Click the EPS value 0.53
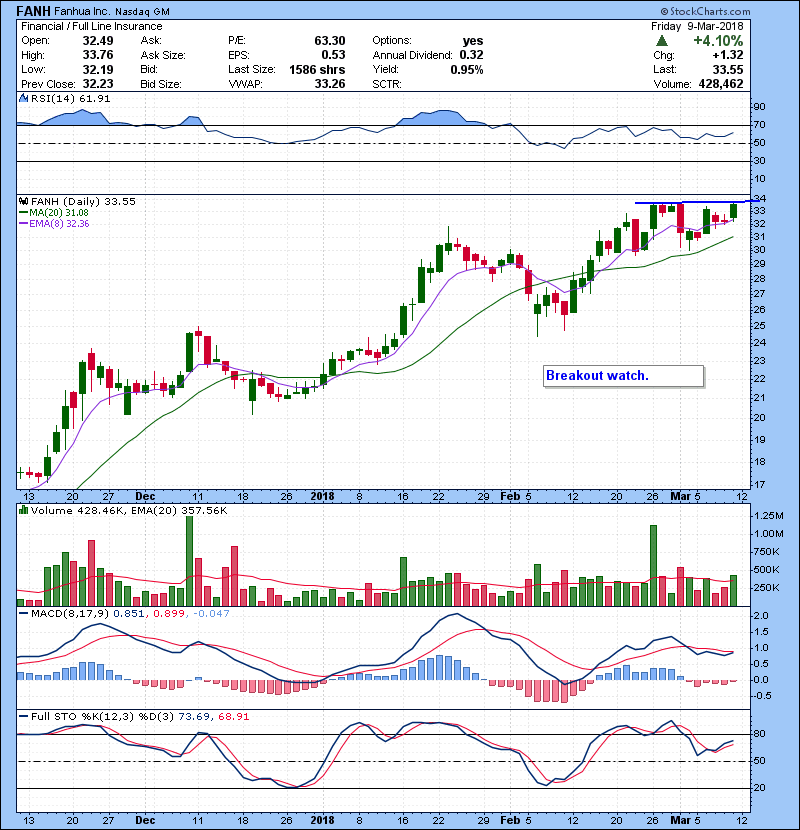This screenshot has width=800, height=830. [x=333, y=55]
